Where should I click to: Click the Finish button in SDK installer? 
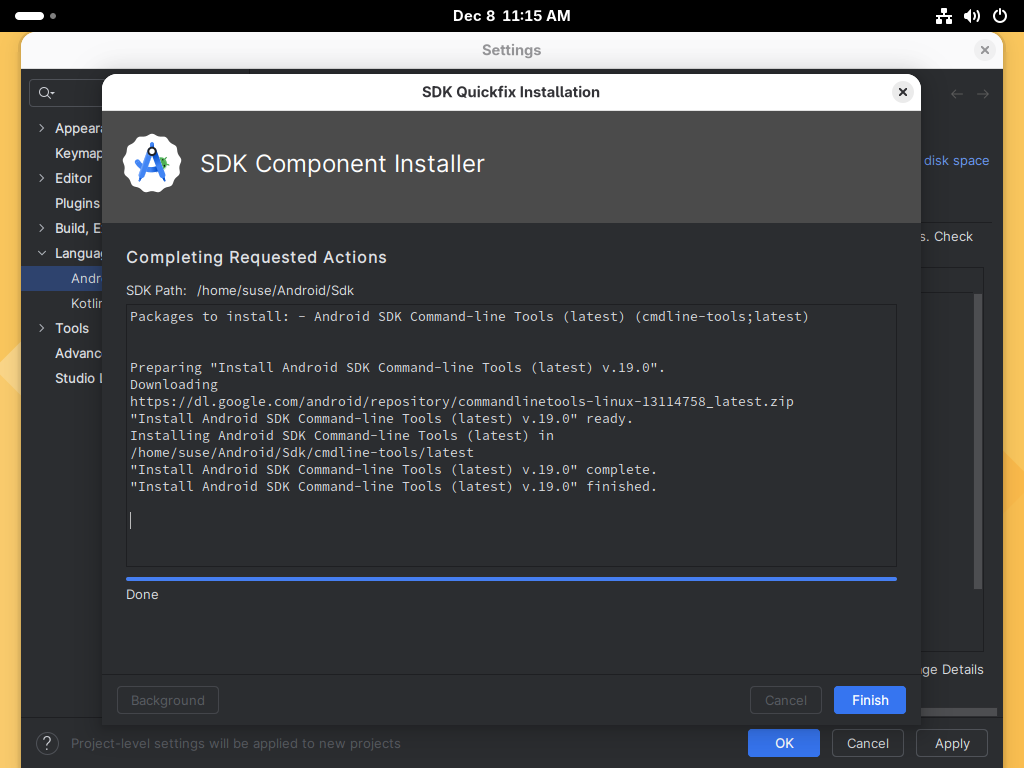click(869, 700)
